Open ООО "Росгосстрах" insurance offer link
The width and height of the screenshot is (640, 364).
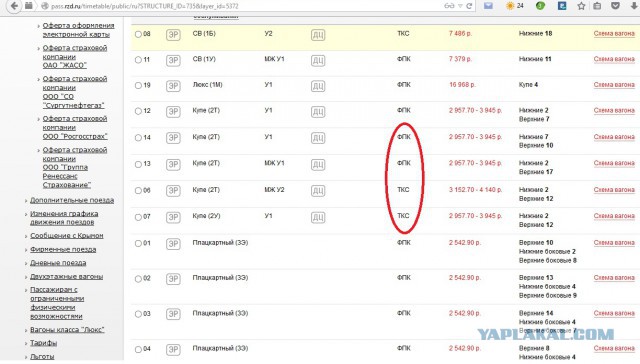click(x=75, y=127)
